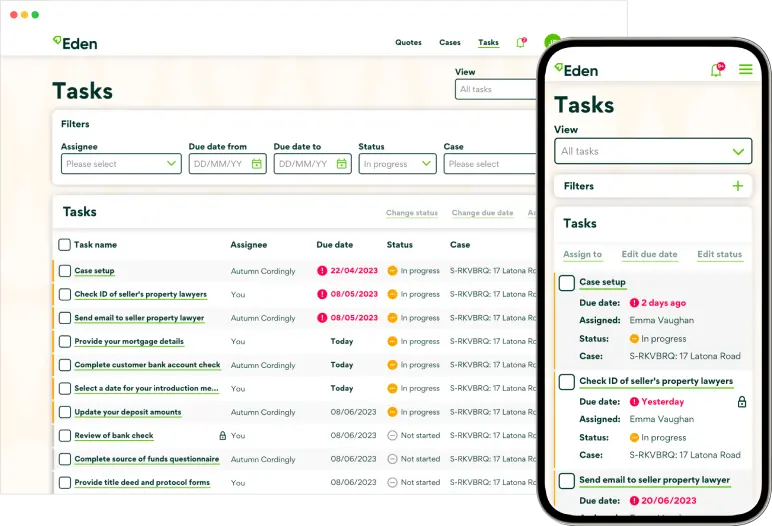Tick checkbox for Check ID of seller's property lawyers
772x526 pixels.
[64, 294]
